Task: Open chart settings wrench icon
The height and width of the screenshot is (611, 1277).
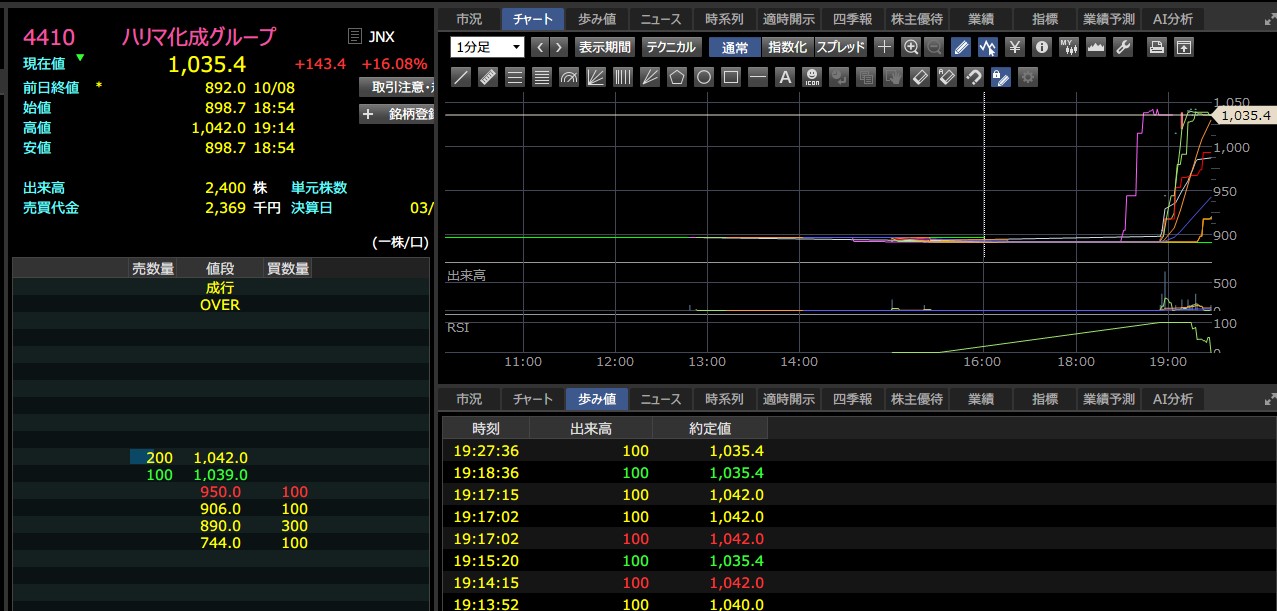Action: [1122, 47]
